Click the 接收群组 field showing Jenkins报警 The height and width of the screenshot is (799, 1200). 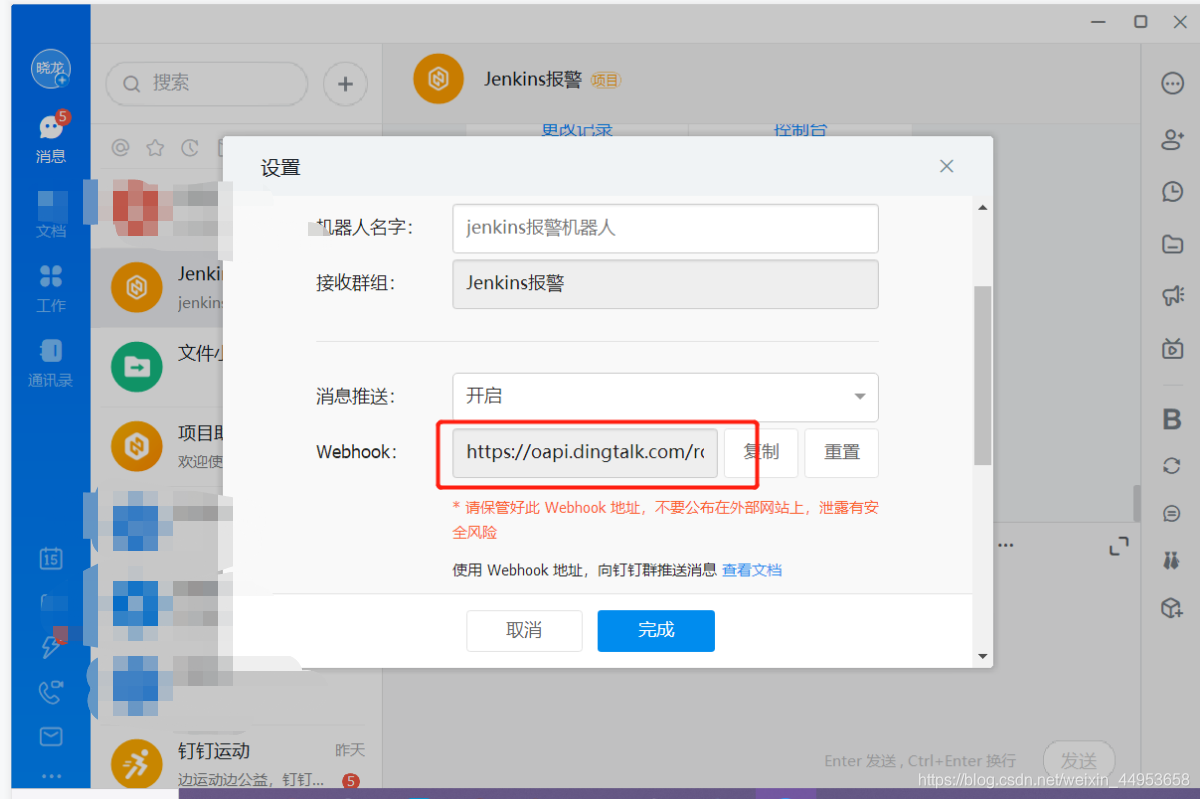(665, 284)
